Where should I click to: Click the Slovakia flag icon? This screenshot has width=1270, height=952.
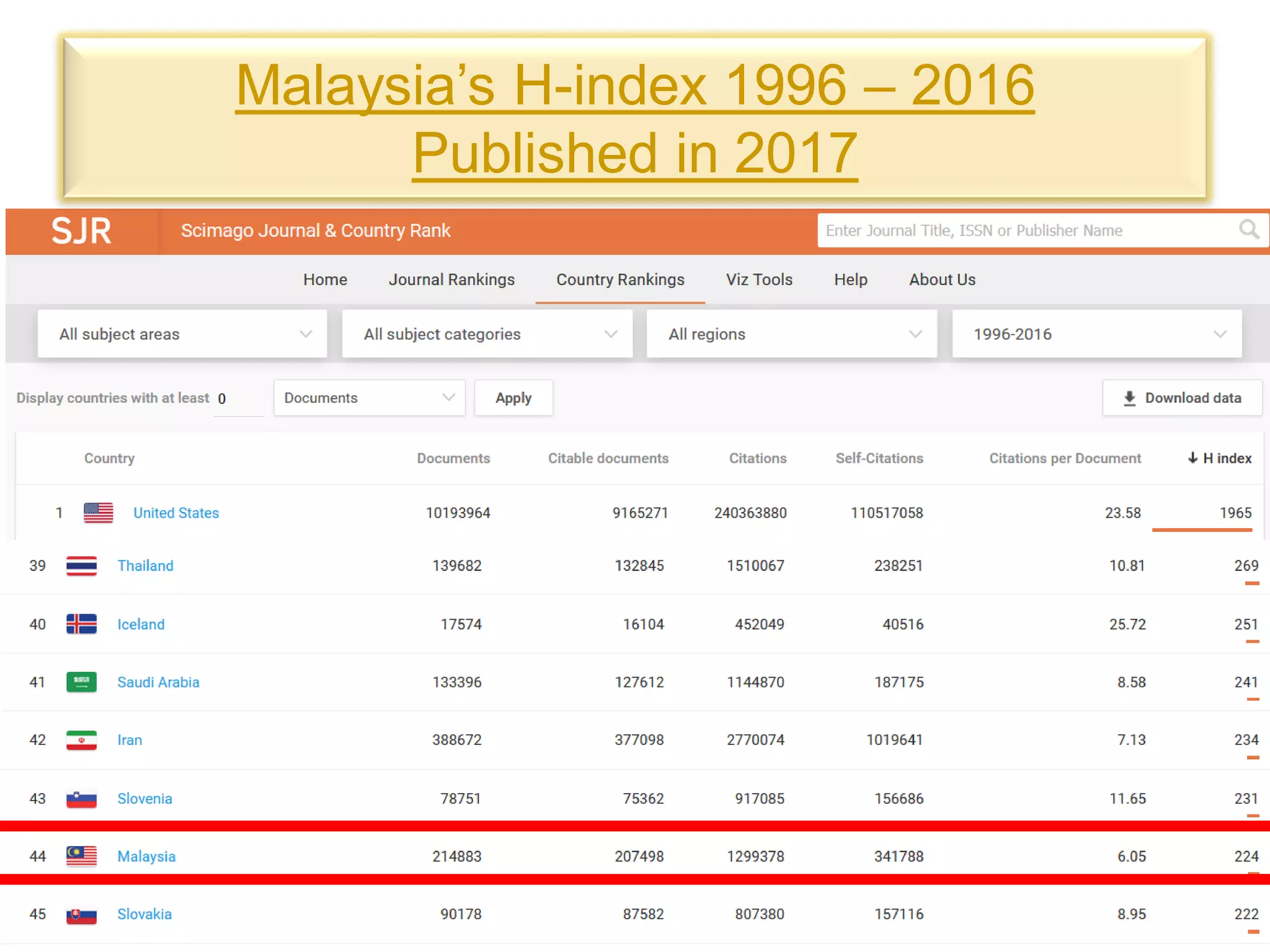click(82, 915)
